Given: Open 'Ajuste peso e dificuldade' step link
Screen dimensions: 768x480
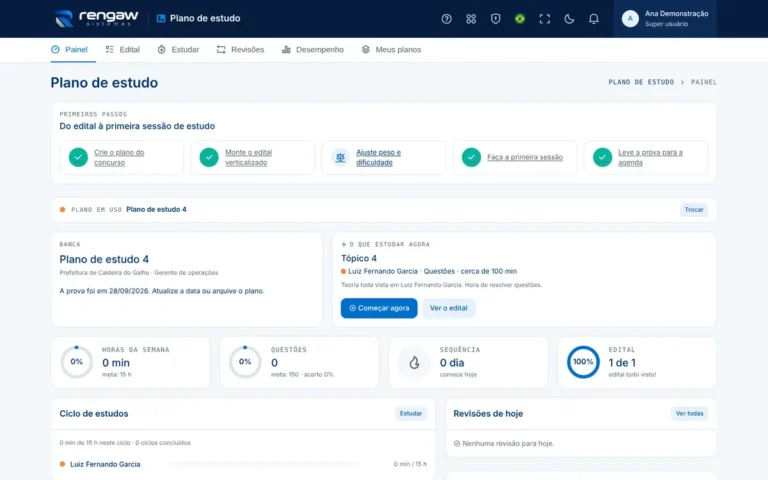Looking at the screenshot, I should pos(378,157).
